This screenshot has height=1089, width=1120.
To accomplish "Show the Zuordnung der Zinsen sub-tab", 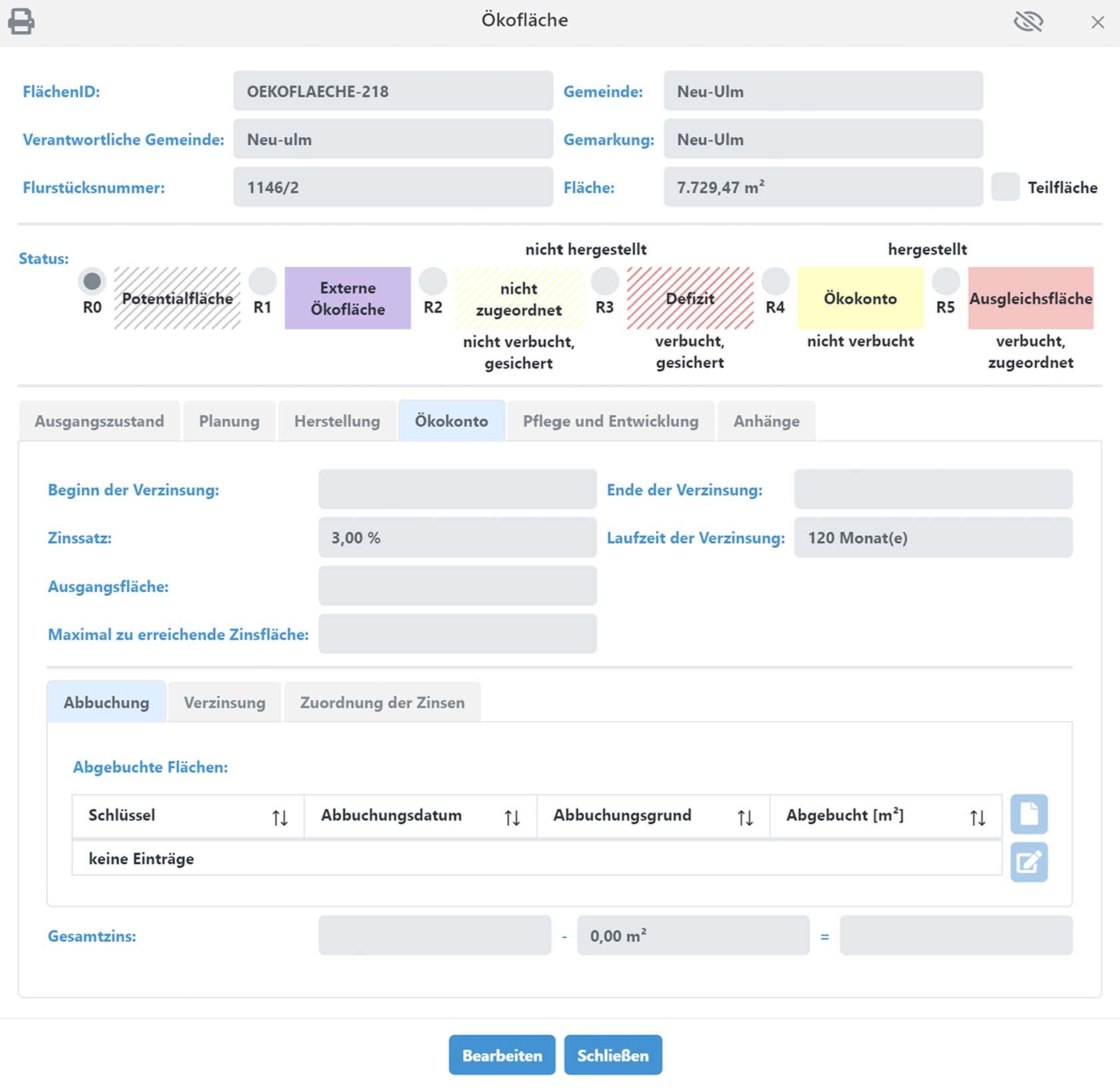I will pyautogui.click(x=382, y=703).
